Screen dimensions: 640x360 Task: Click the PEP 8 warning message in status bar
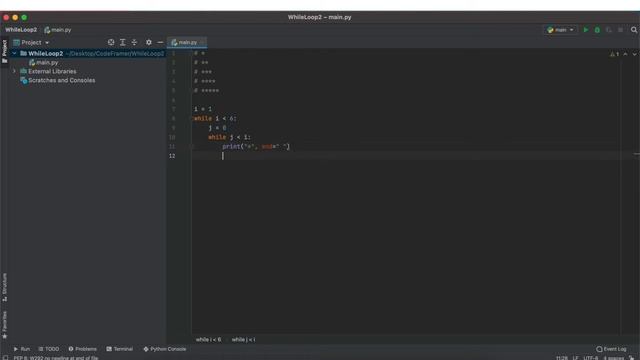coord(56,358)
